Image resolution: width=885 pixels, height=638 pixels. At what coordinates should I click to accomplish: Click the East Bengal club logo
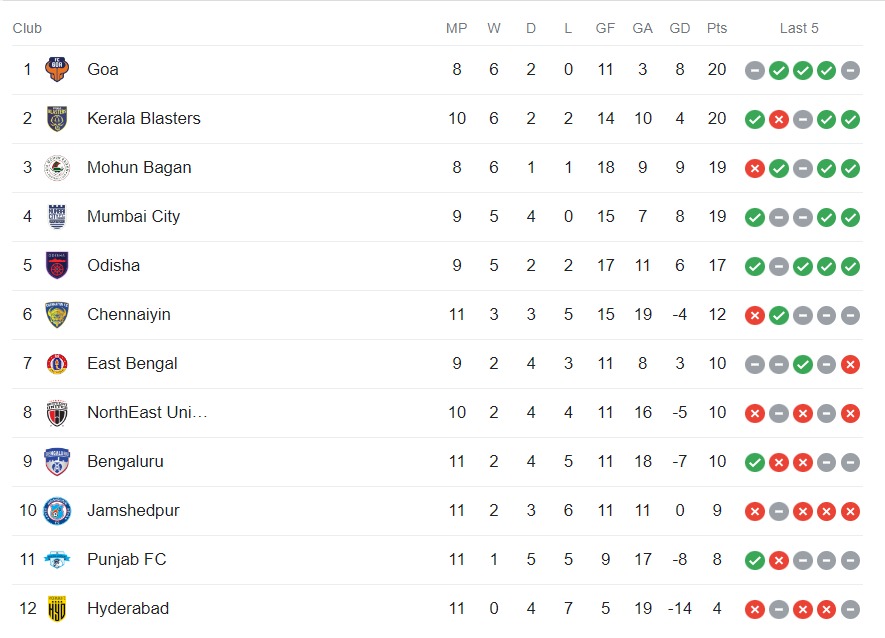coord(57,364)
